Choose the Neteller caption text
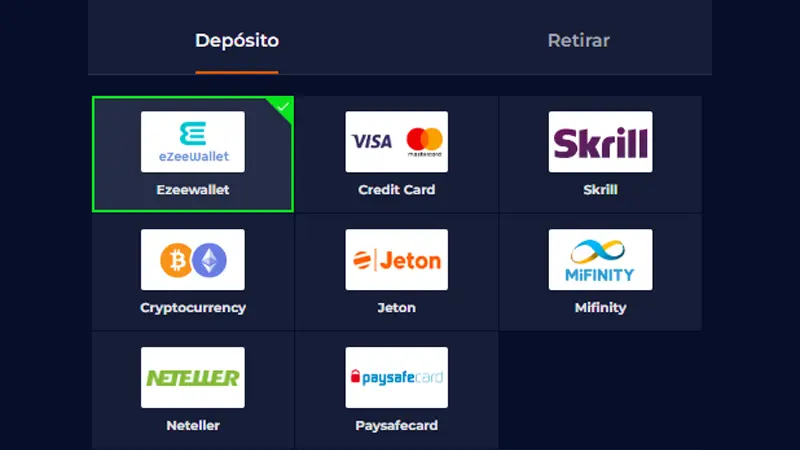 (193, 426)
